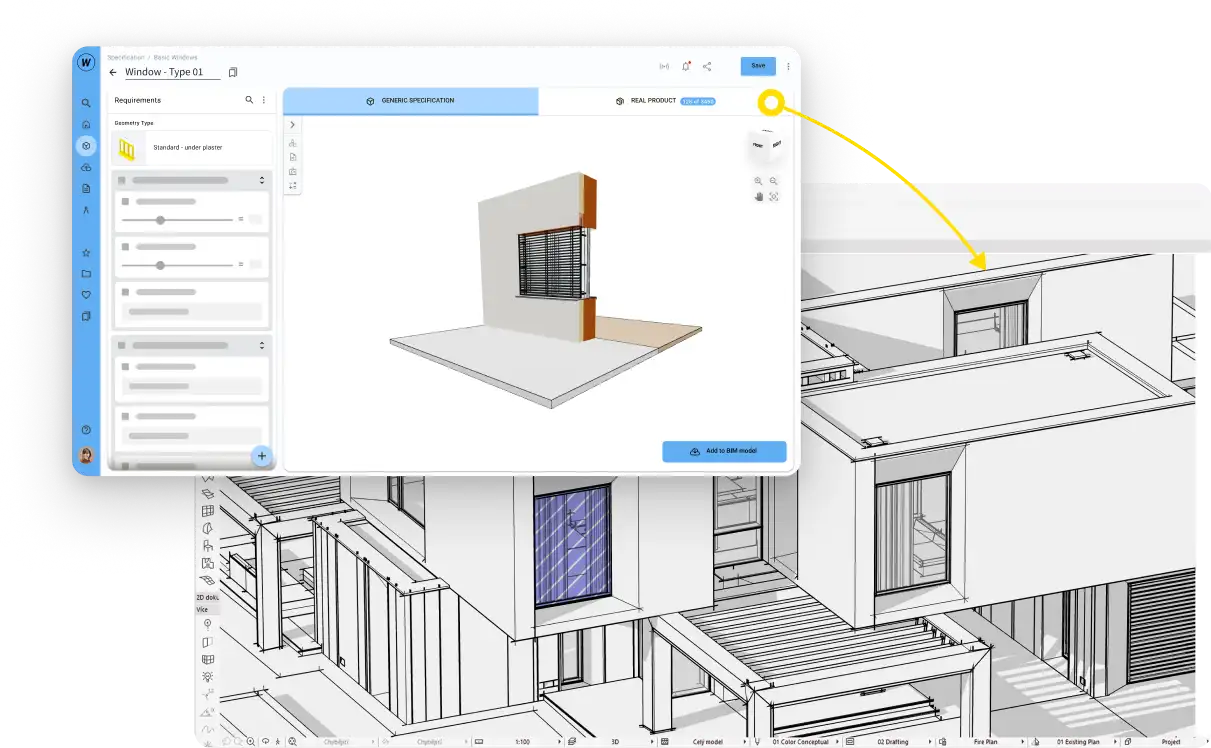Viewport: 1211px width, 748px height.
Task: Open the favorites star in sidebar
Action: coord(86,253)
